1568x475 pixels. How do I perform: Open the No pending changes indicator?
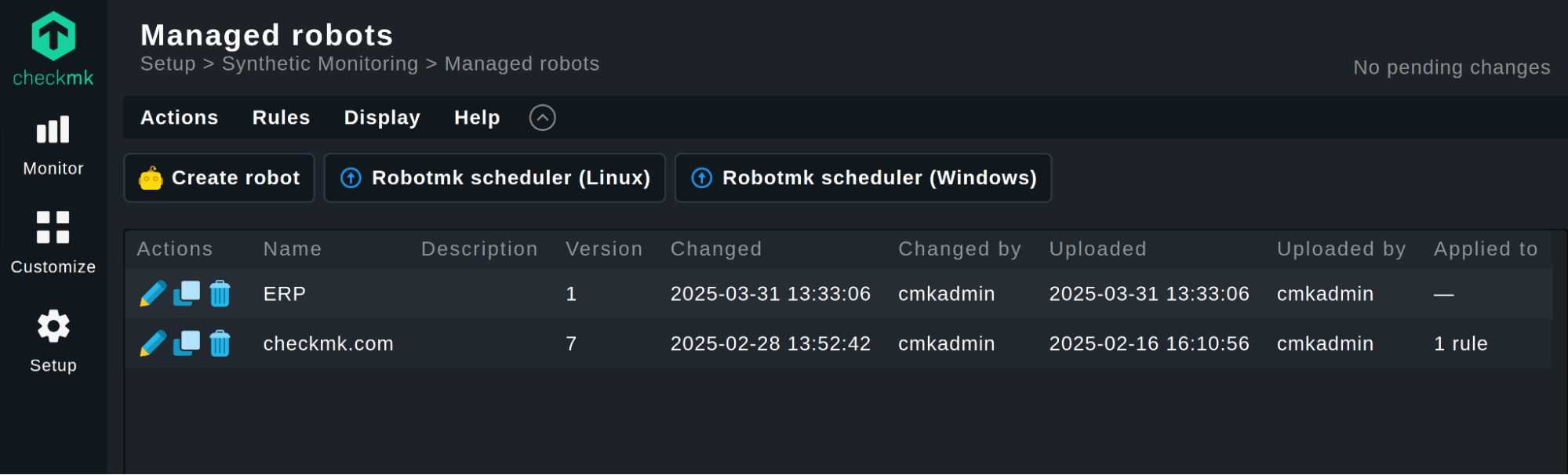coord(1451,67)
